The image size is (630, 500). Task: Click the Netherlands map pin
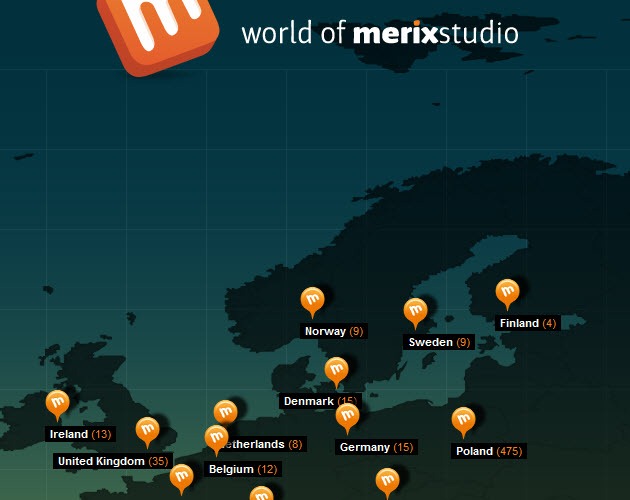(225, 413)
